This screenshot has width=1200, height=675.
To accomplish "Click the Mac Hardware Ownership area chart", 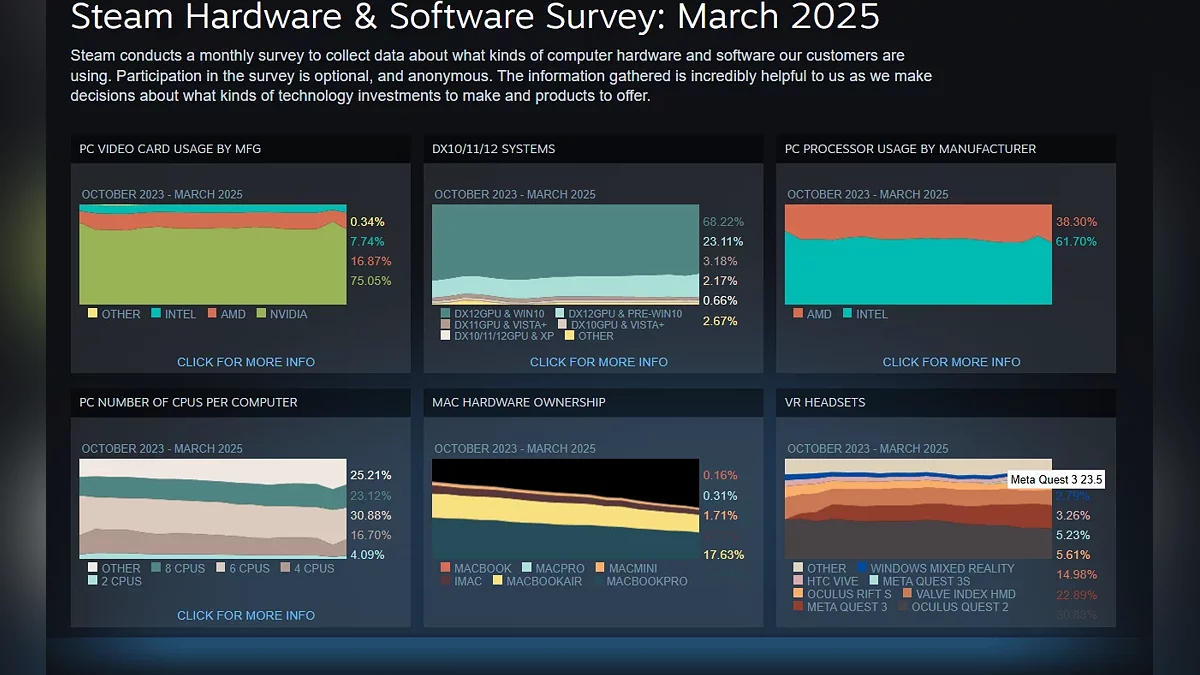I will (565, 508).
